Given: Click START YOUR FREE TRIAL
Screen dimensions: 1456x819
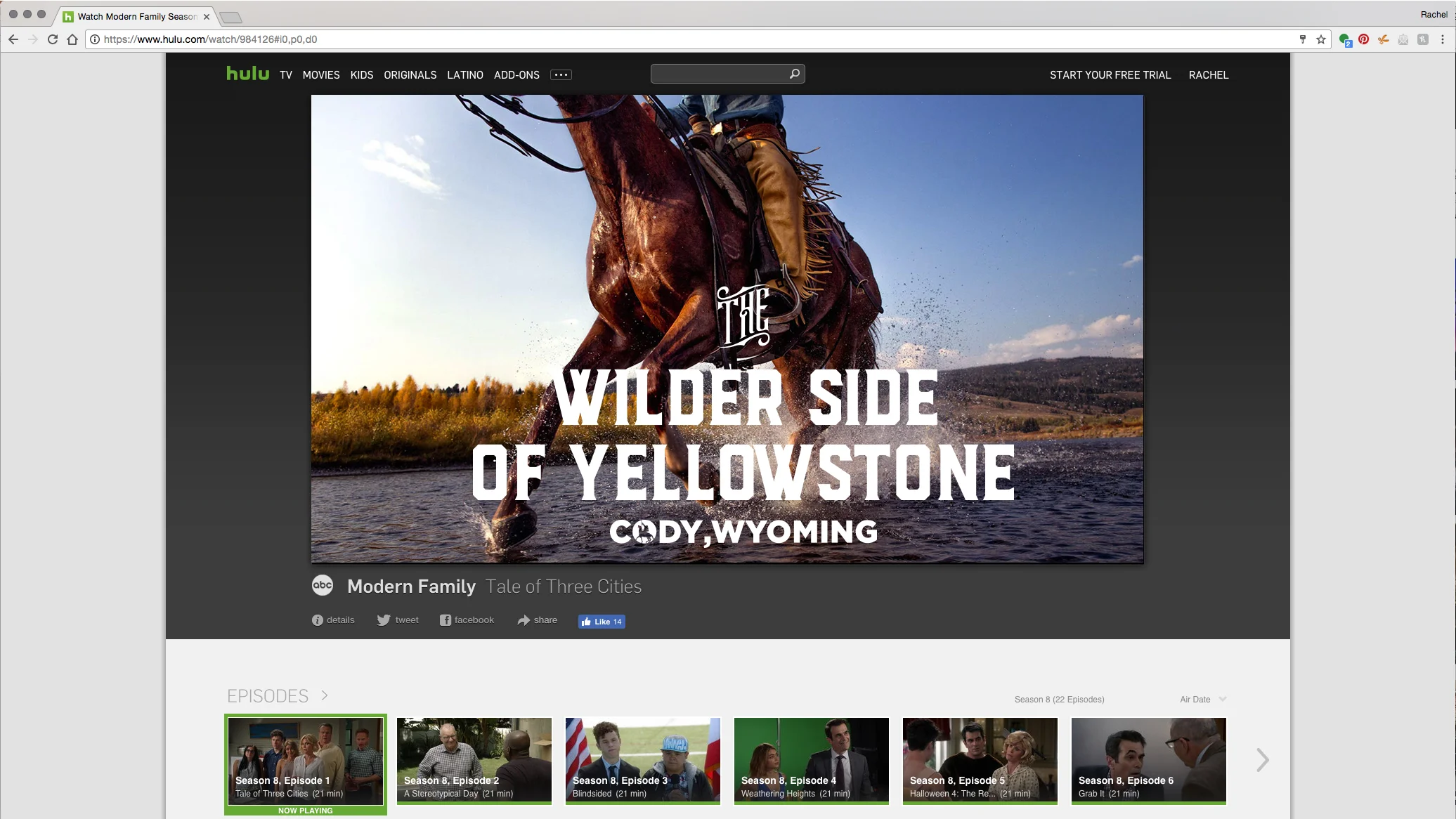Looking at the screenshot, I should [1110, 74].
